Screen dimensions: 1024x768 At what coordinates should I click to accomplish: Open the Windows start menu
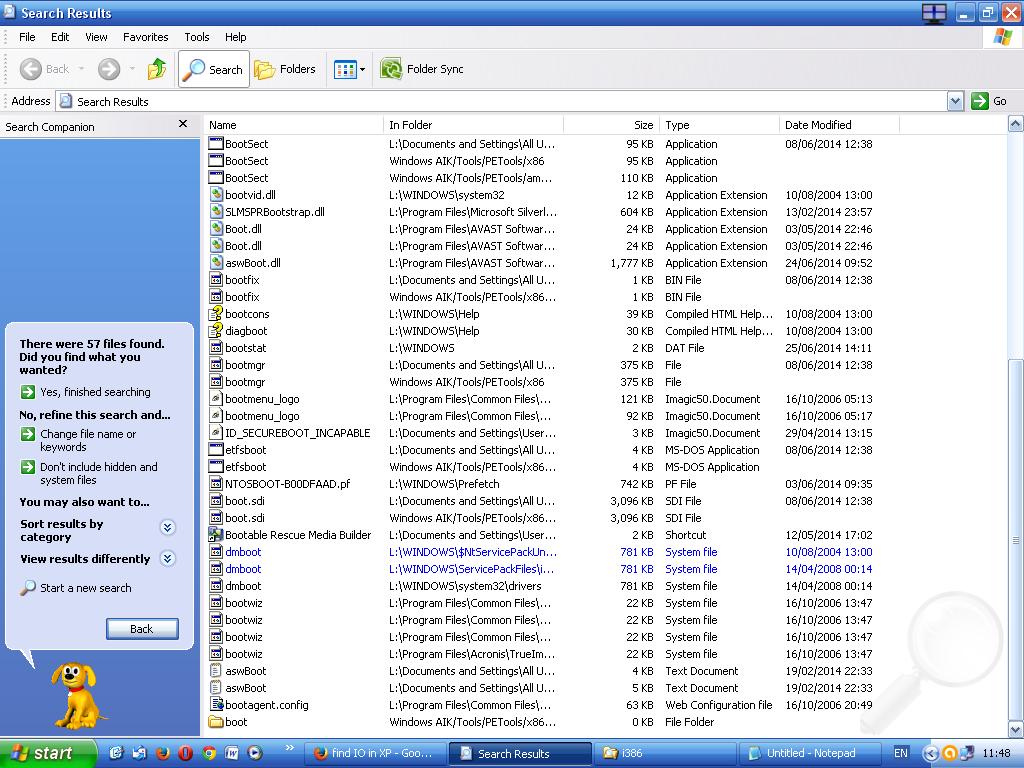click(x=47, y=753)
